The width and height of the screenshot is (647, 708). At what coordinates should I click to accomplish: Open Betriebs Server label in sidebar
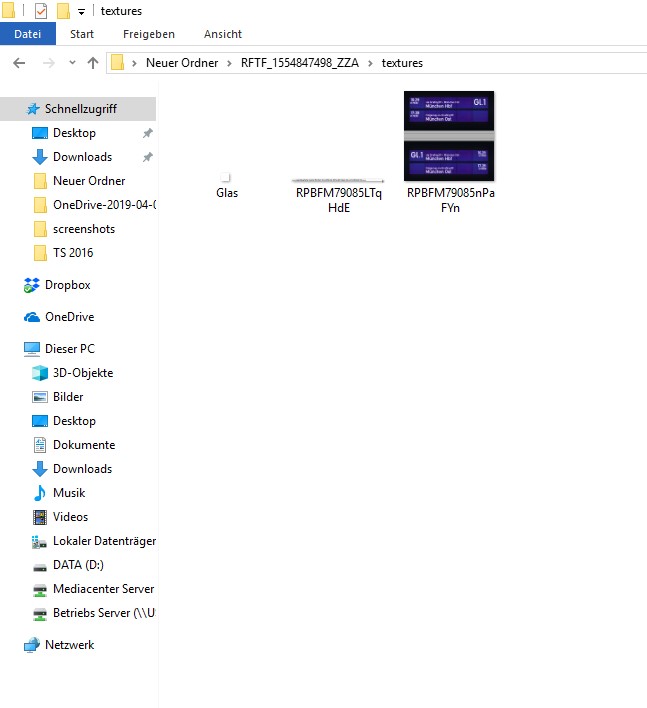click(x=104, y=612)
